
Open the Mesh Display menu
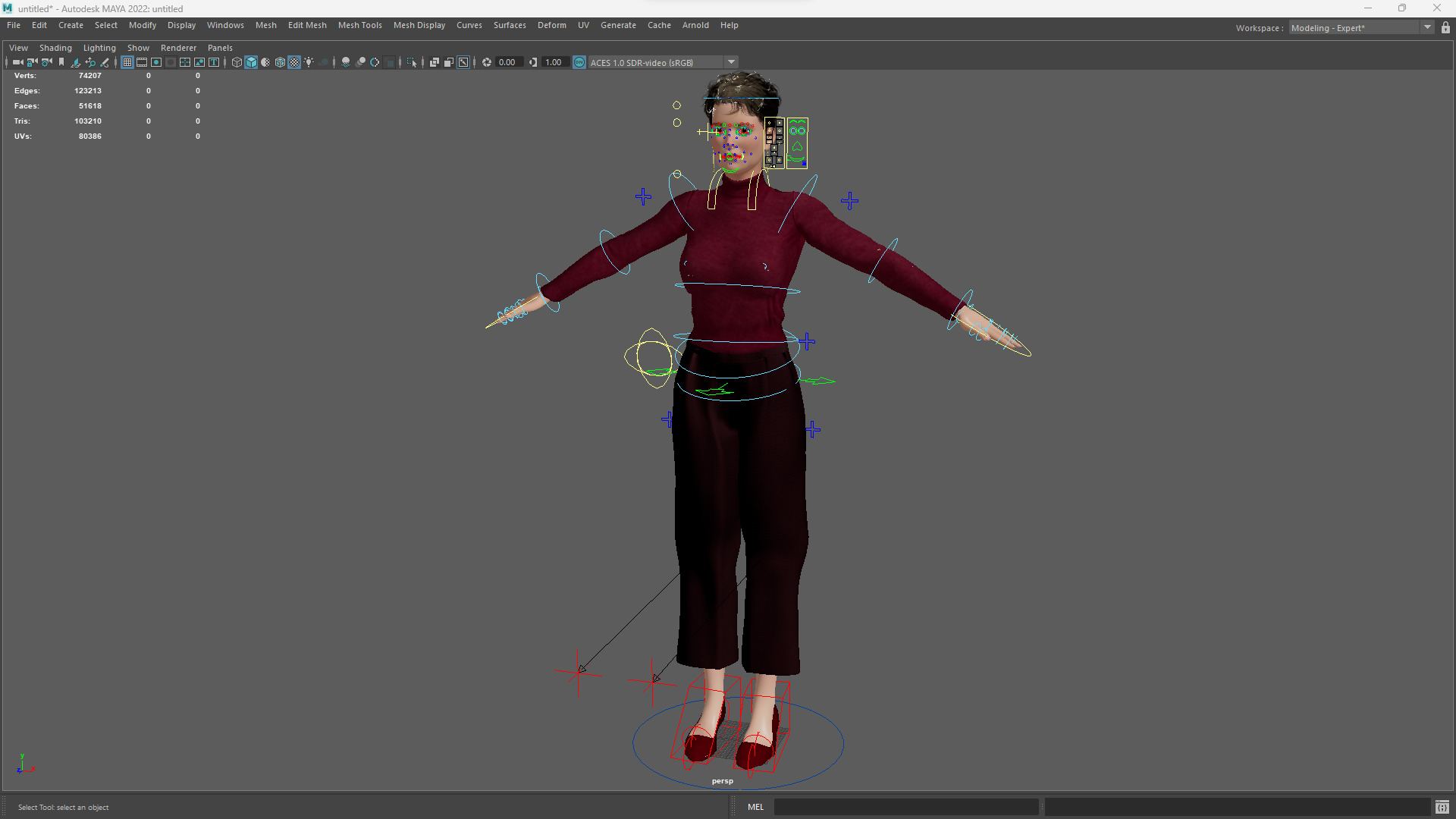[x=419, y=25]
